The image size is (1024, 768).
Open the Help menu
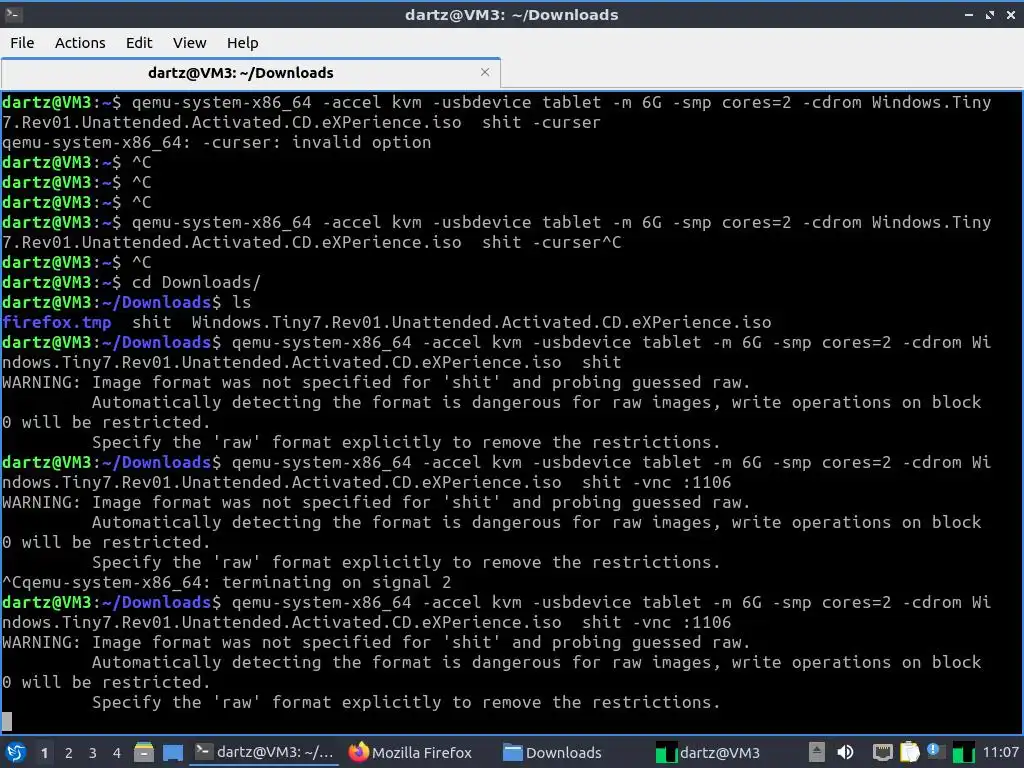[242, 43]
